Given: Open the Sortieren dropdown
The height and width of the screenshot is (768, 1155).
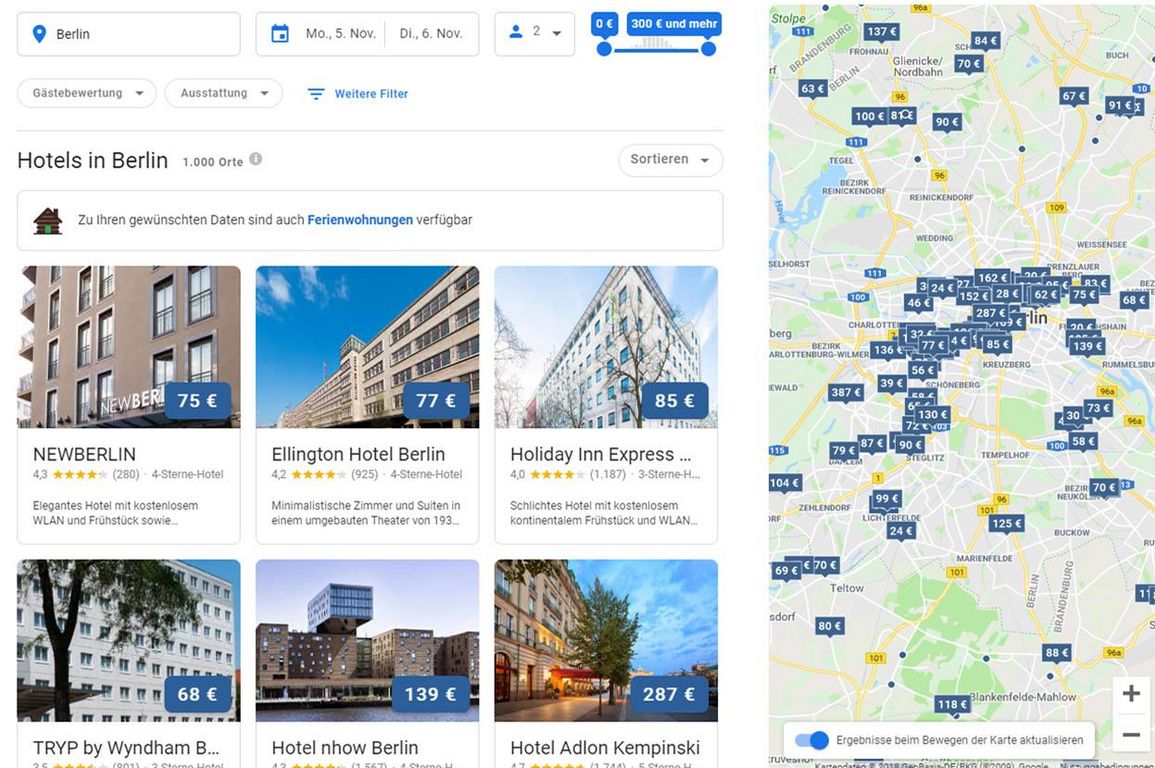Looking at the screenshot, I should (x=670, y=160).
